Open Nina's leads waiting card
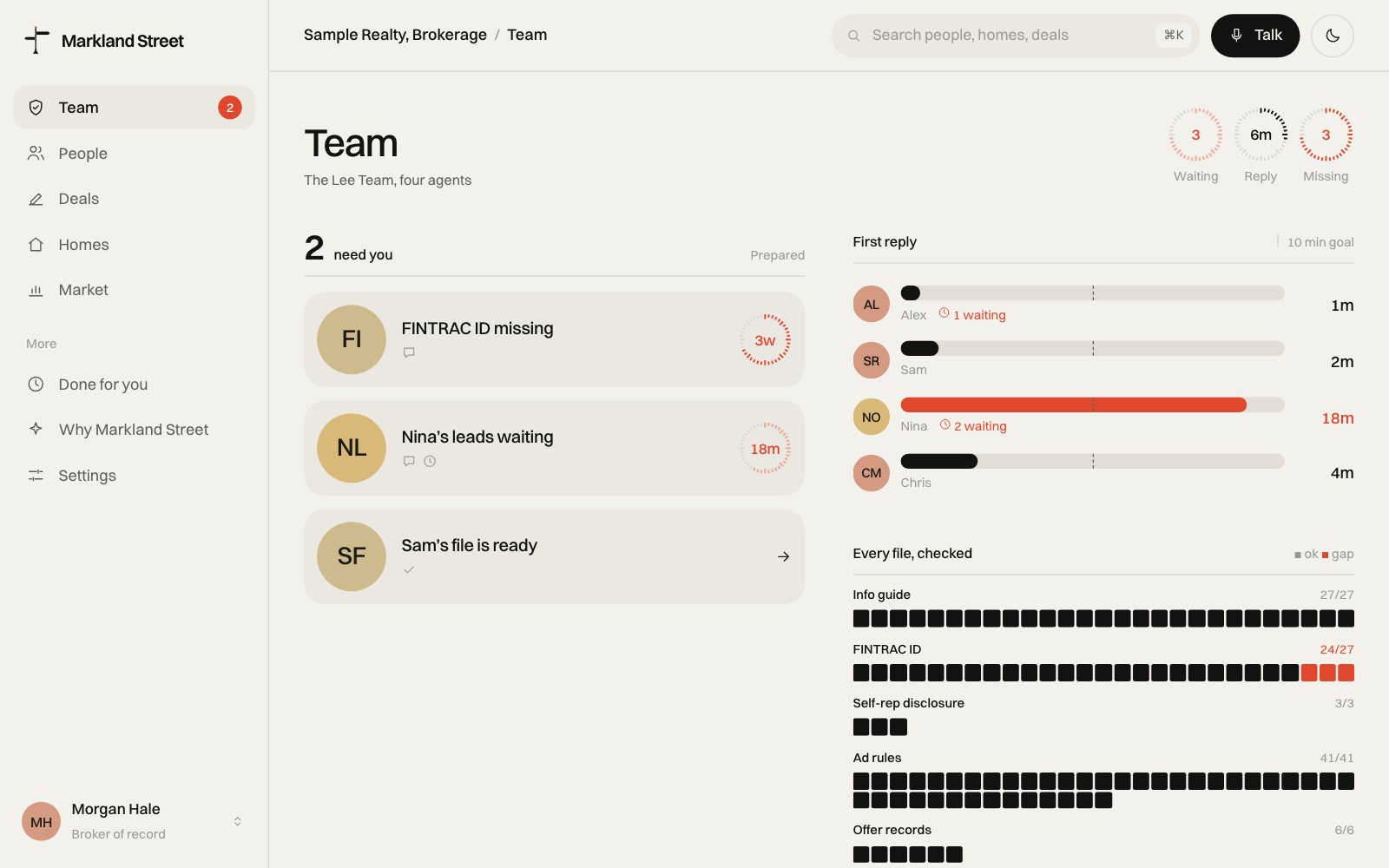This screenshot has height=868, width=1389. (x=554, y=448)
